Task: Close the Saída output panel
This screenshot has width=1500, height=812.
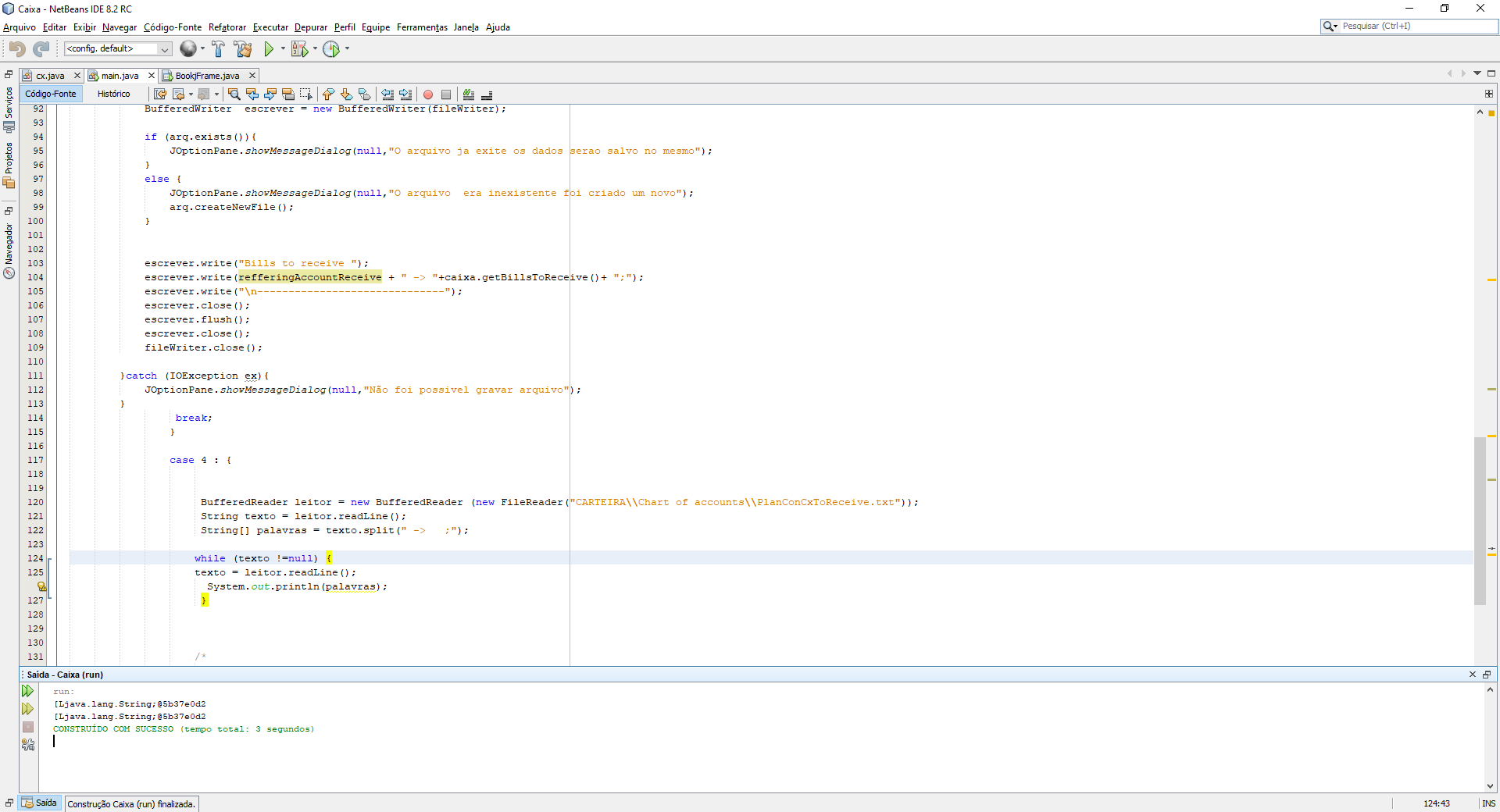Action: [x=1473, y=675]
